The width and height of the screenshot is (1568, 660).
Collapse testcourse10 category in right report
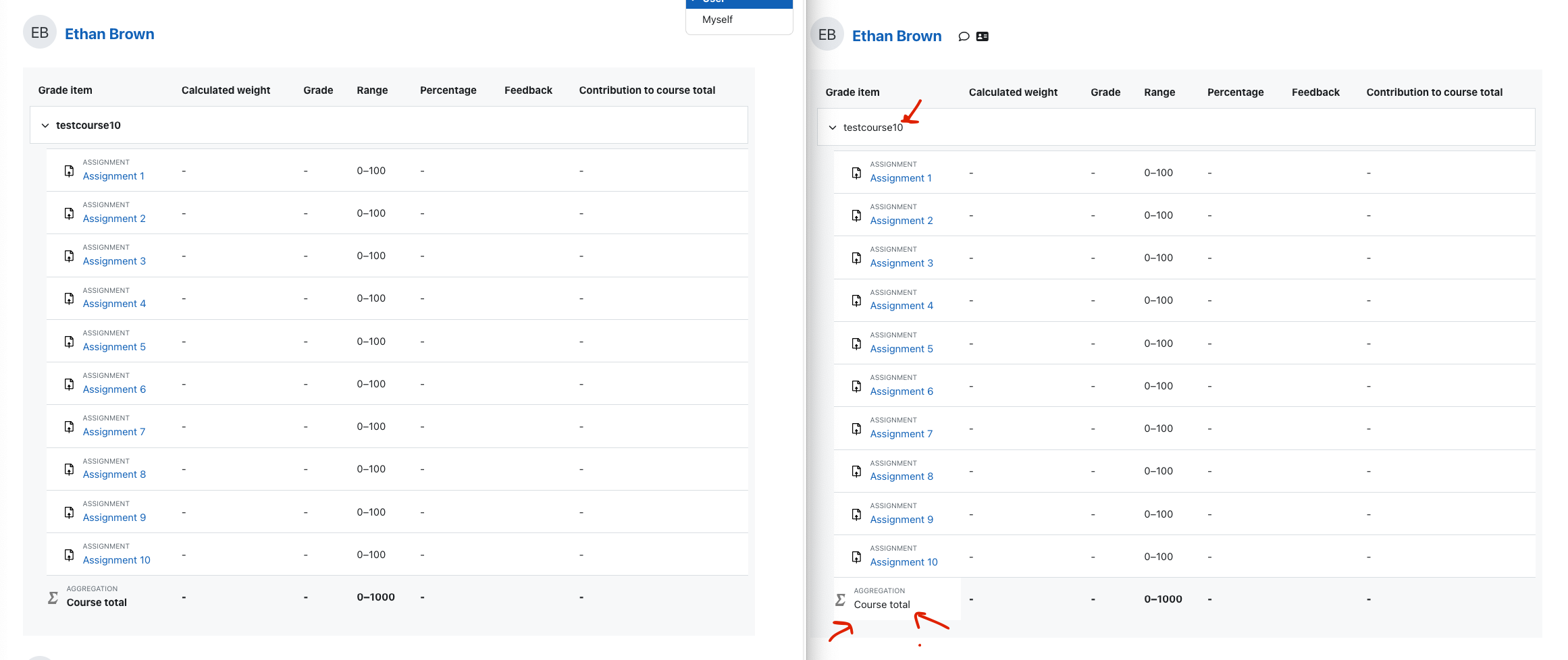pyautogui.click(x=833, y=128)
